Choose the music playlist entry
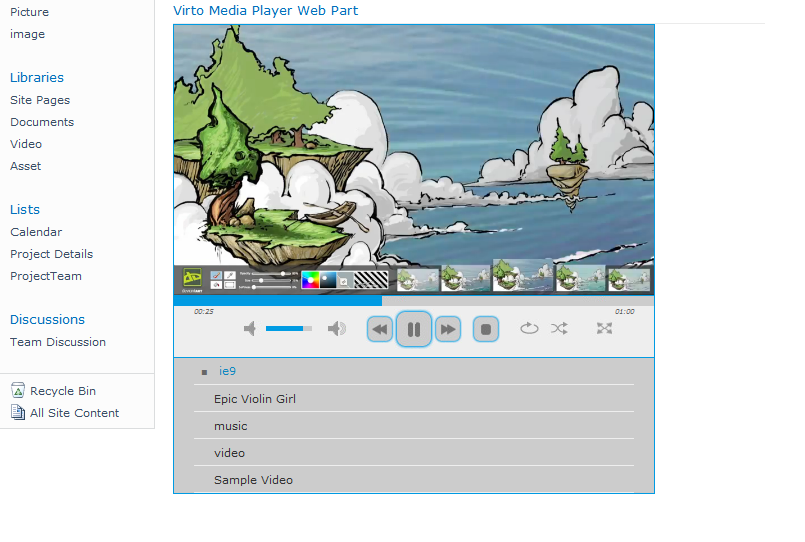The width and height of the screenshot is (805, 542). coord(231,426)
